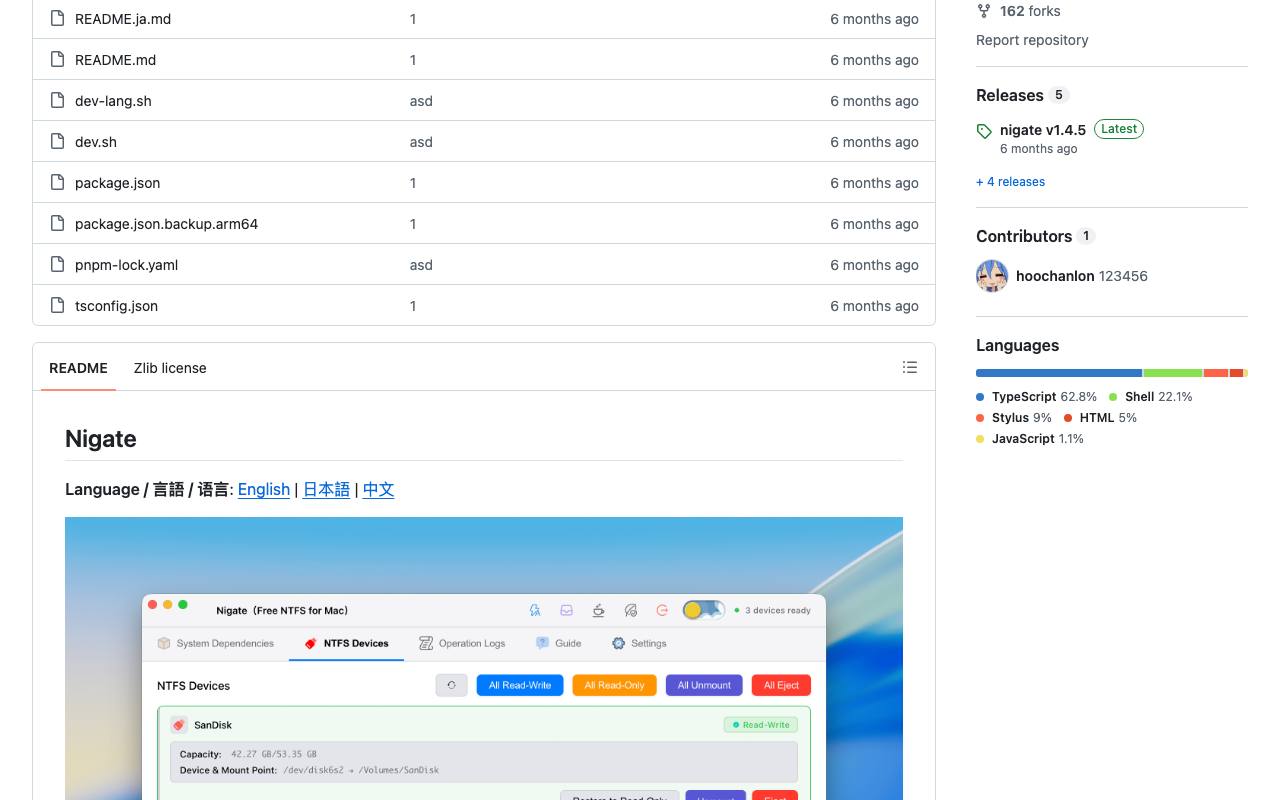
Task: Click the Shell 22.1% language link
Action: tap(1151, 397)
